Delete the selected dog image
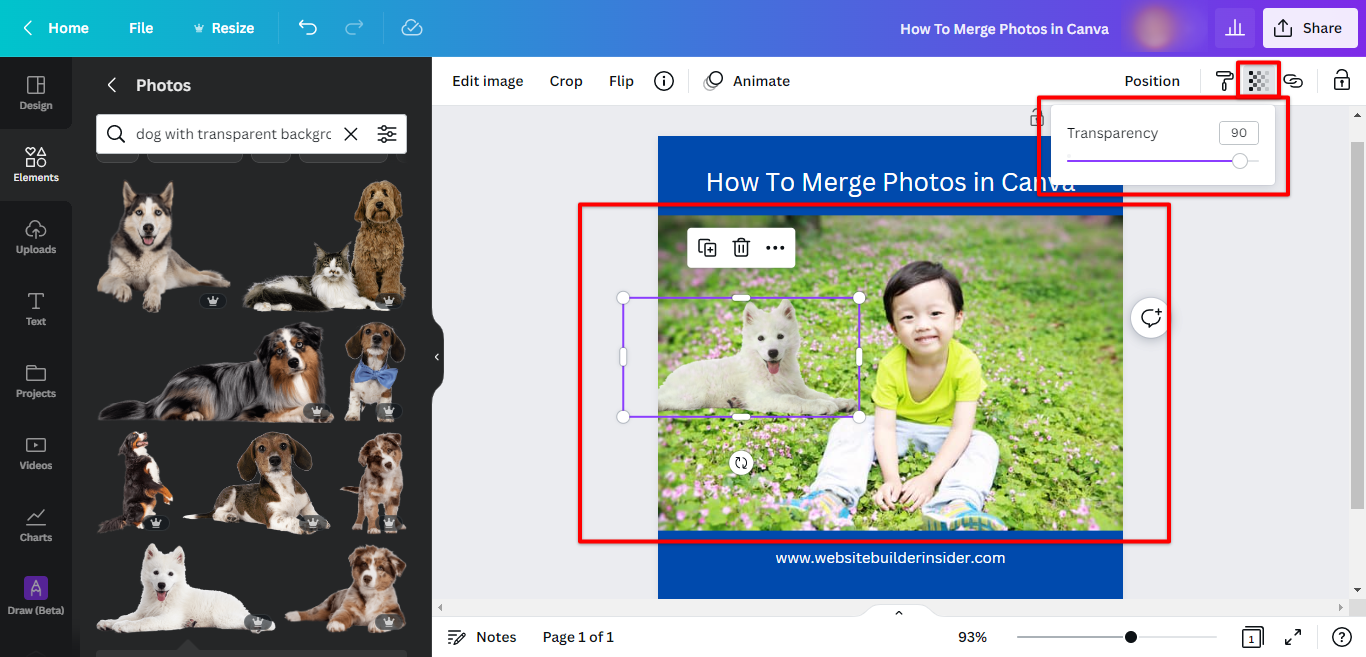The width and height of the screenshot is (1366, 657). pos(741,248)
